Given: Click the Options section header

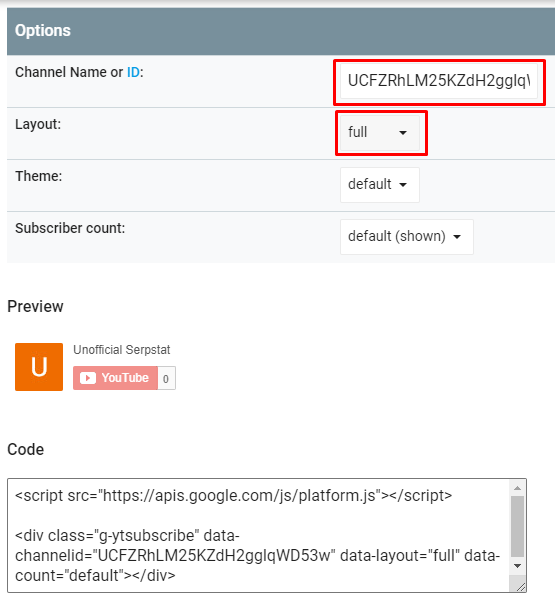Looking at the screenshot, I should (281, 31).
